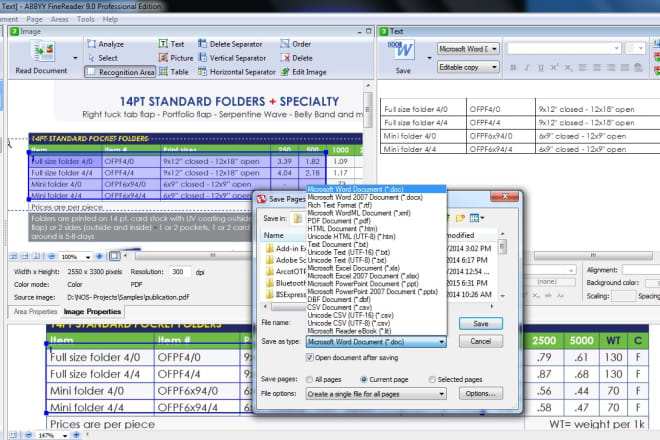Open the Tools menu

point(85,19)
